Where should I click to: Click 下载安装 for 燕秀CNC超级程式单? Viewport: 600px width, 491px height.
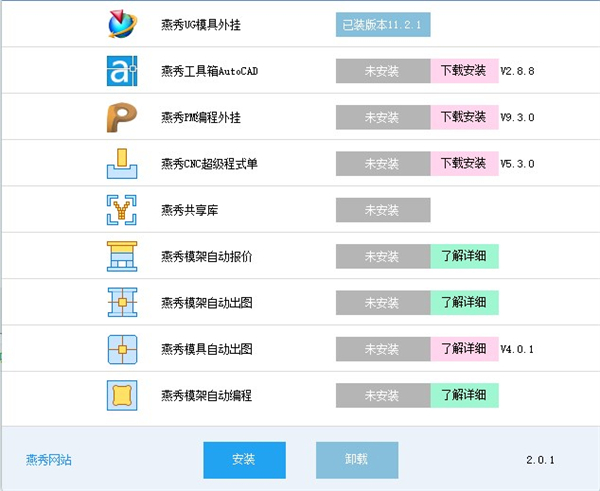[x=464, y=163]
